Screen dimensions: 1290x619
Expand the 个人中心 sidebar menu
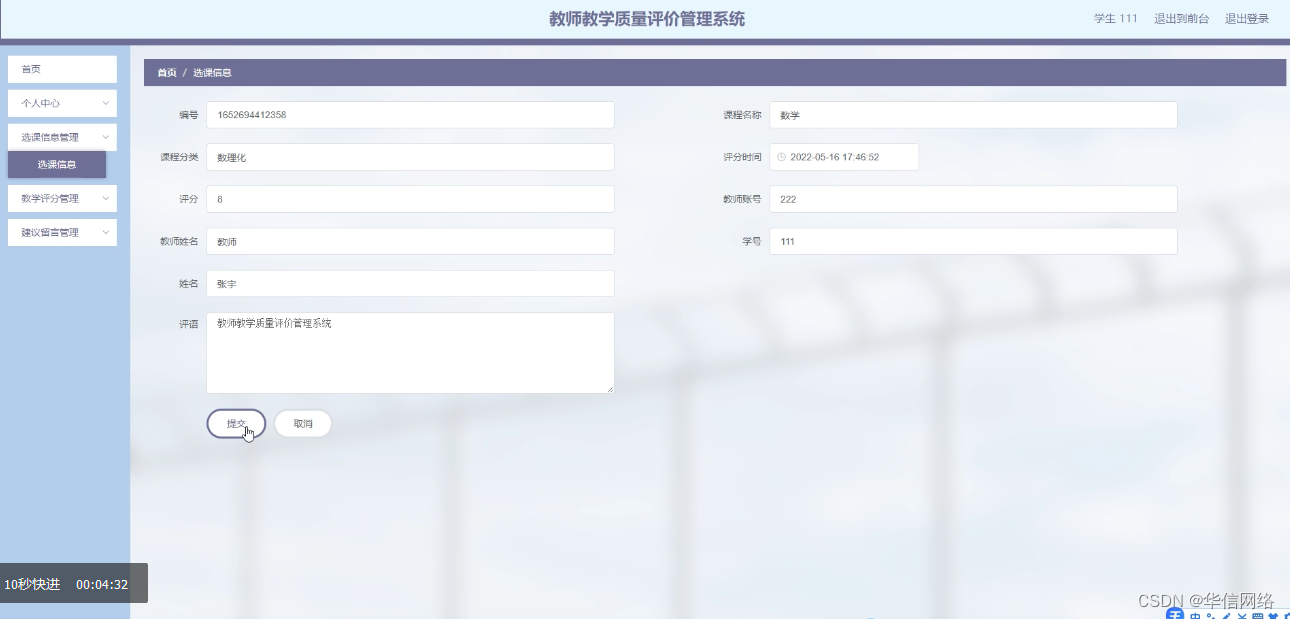(x=62, y=103)
